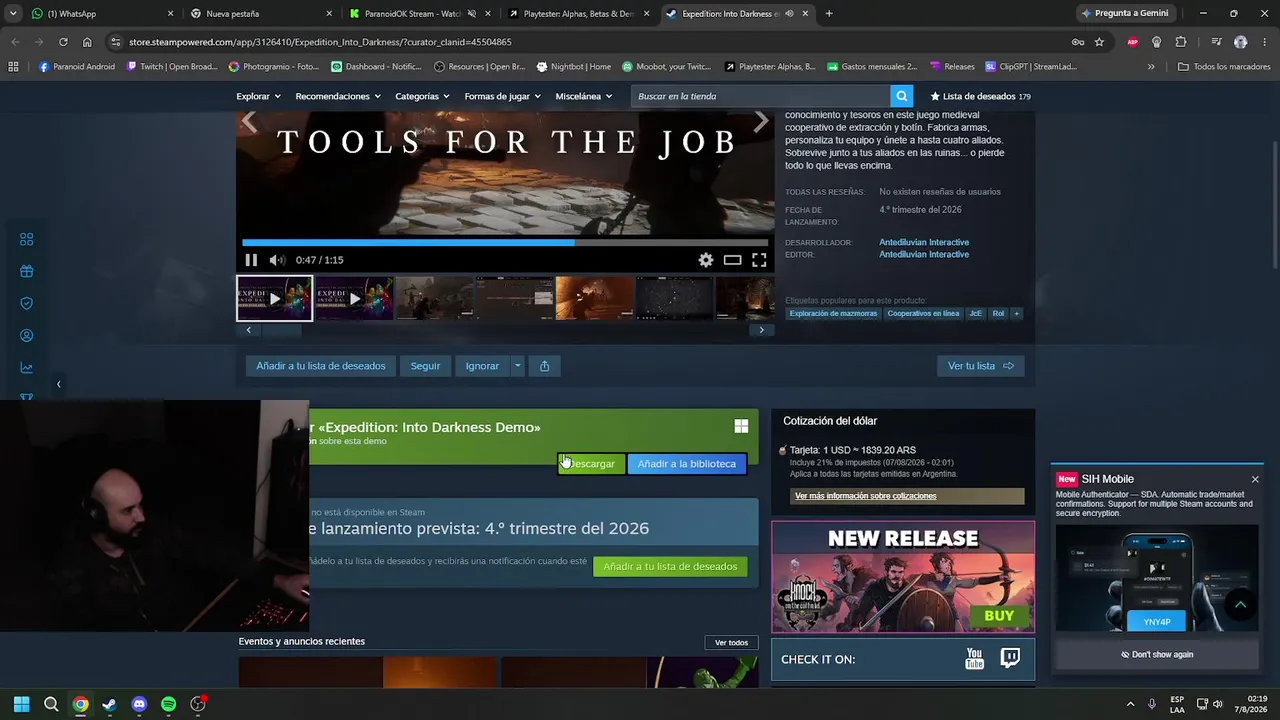Expand the 'Formas de jugar' menu
This screenshot has width=1280, height=720.
pos(502,96)
